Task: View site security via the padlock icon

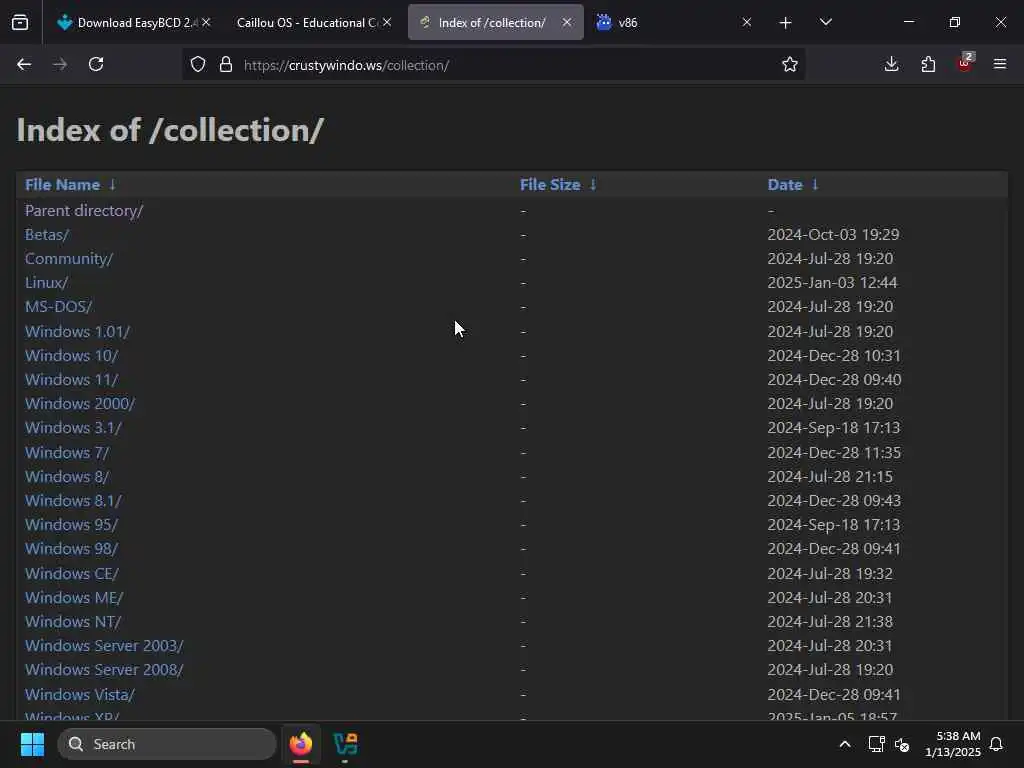Action: (x=226, y=65)
